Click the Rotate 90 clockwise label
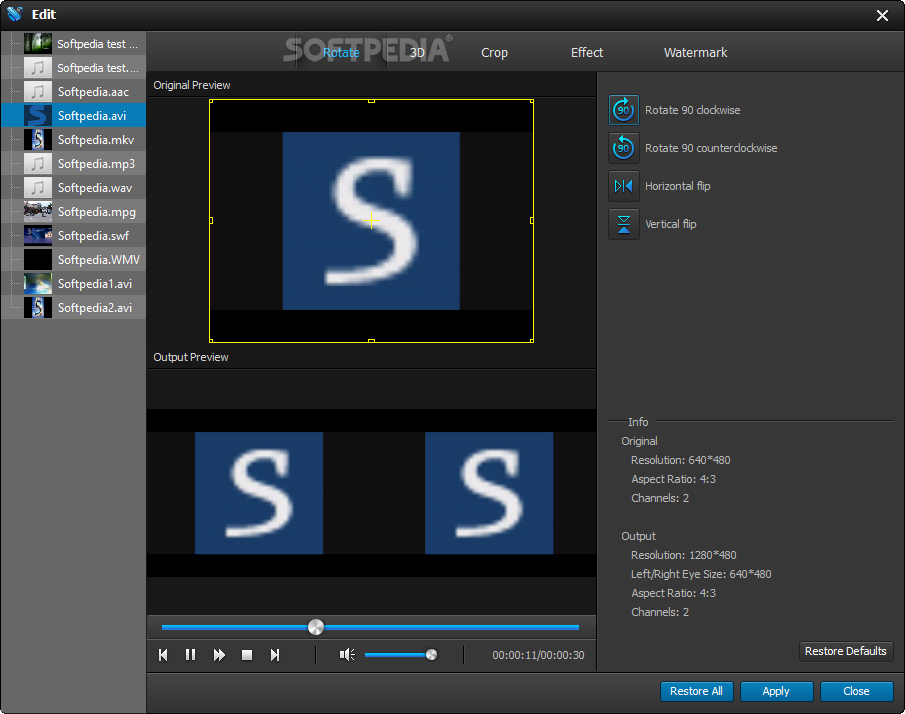 tap(693, 110)
